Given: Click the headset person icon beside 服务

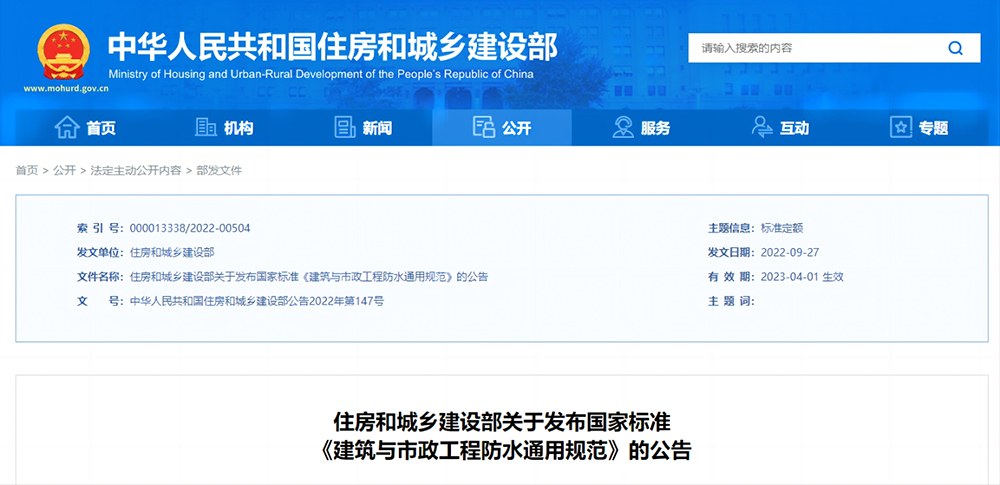Looking at the screenshot, I should pos(623,128).
